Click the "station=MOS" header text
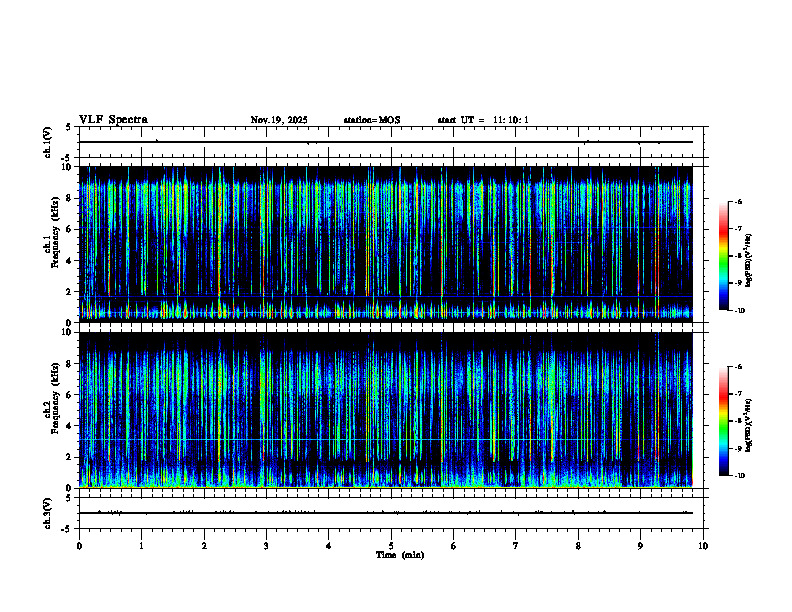Screen dimensions: 792x612 (372, 120)
